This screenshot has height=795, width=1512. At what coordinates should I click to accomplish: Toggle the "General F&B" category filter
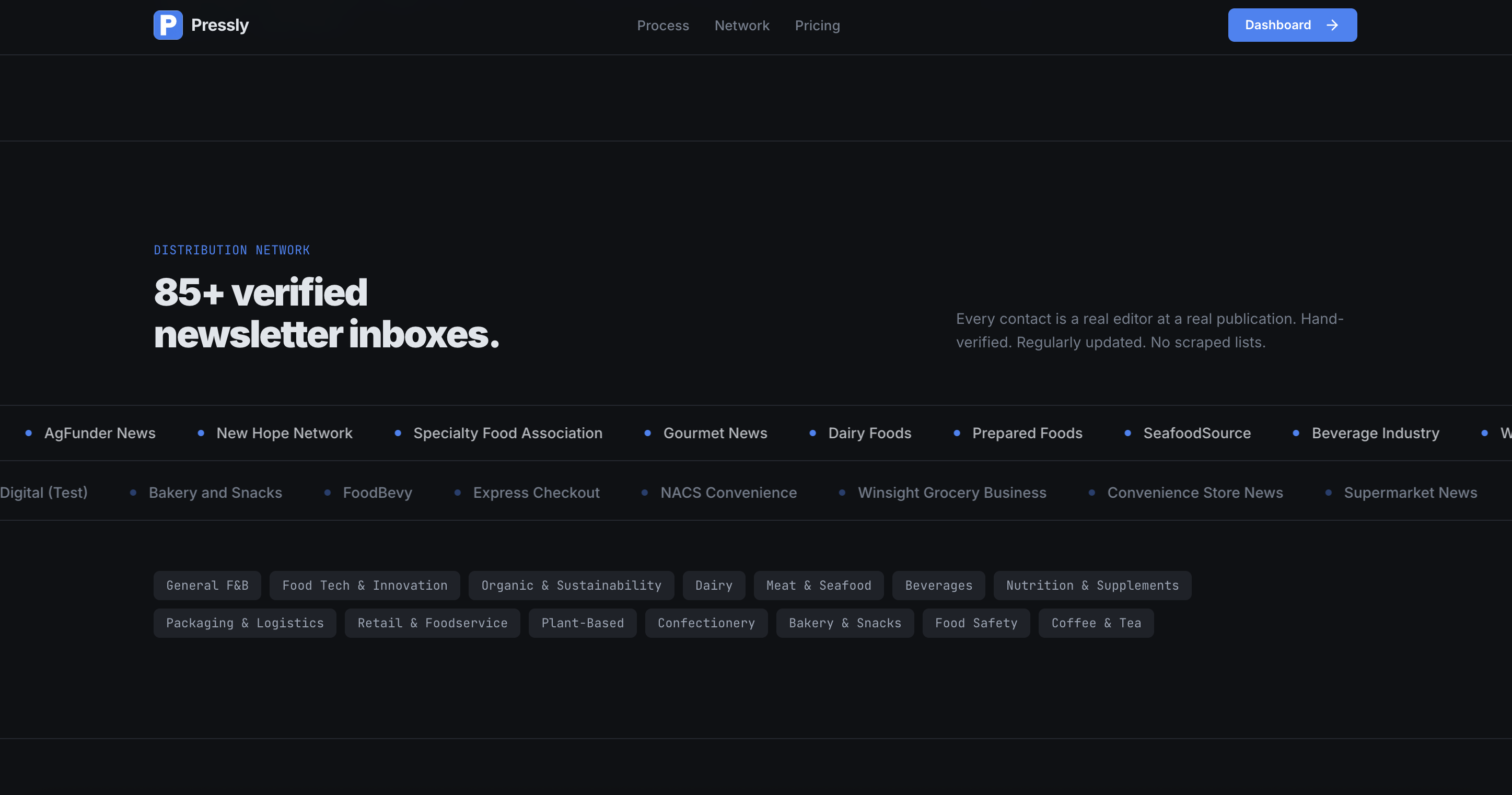[x=206, y=585]
